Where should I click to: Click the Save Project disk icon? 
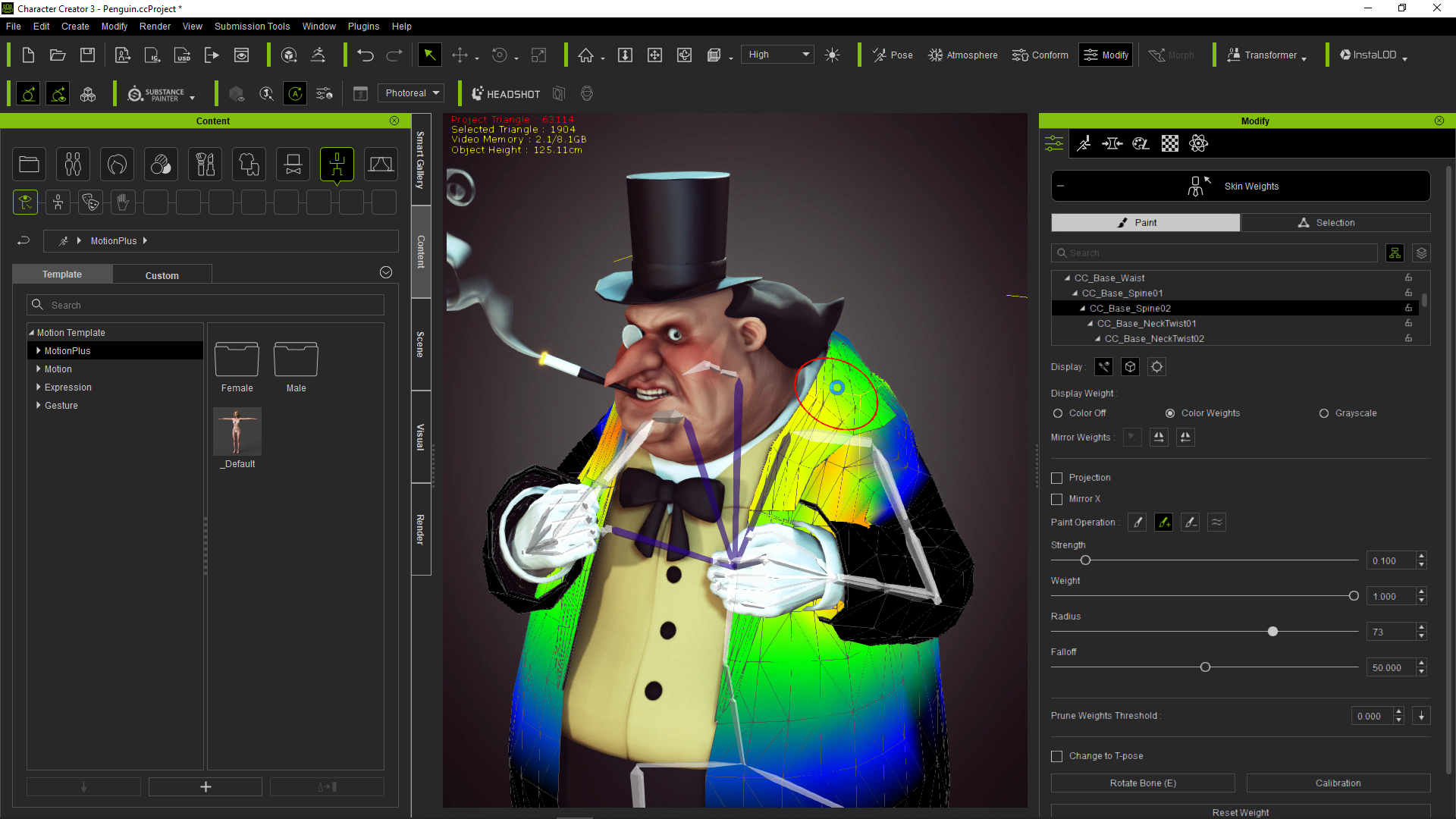coord(88,55)
